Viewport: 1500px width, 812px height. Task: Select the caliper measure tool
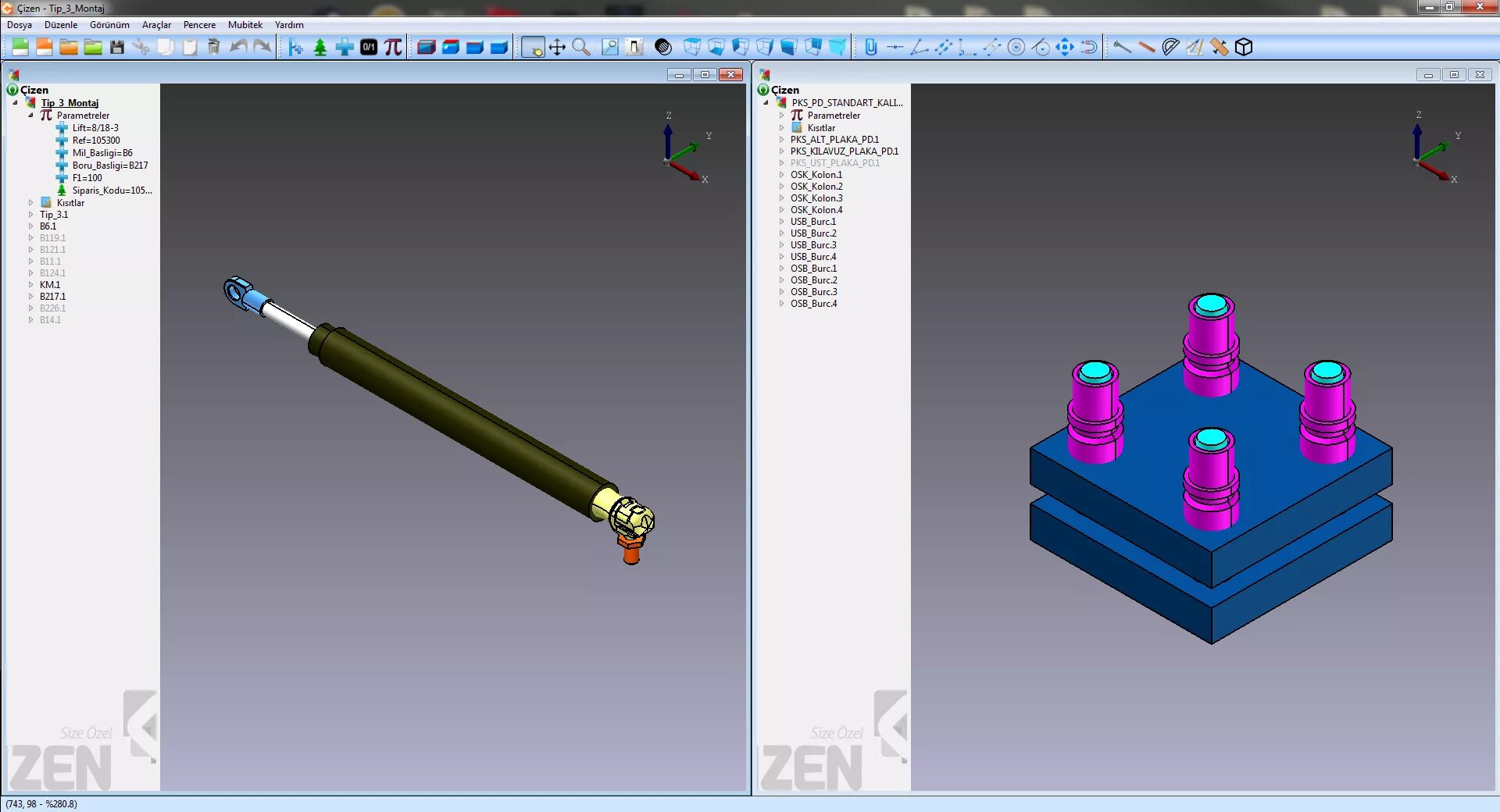(x=1122, y=47)
